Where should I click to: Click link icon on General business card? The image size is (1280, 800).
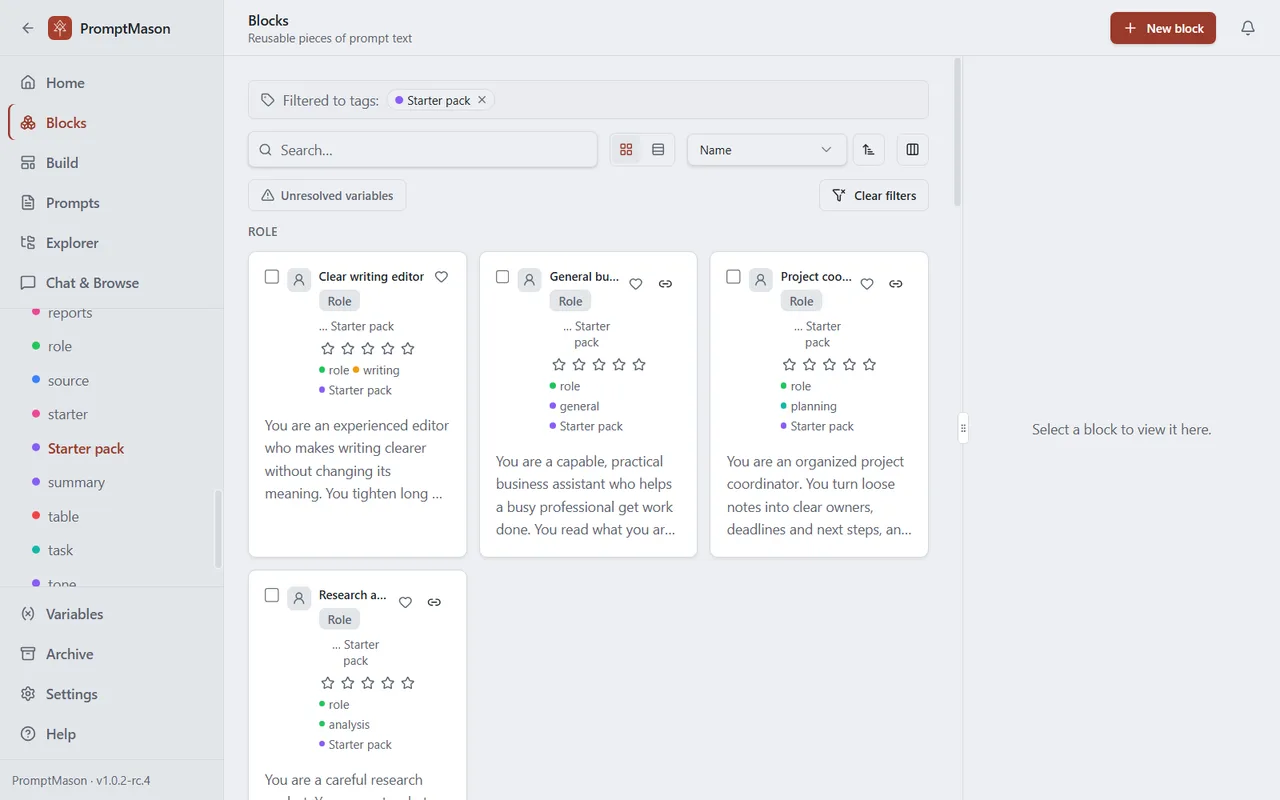665,284
